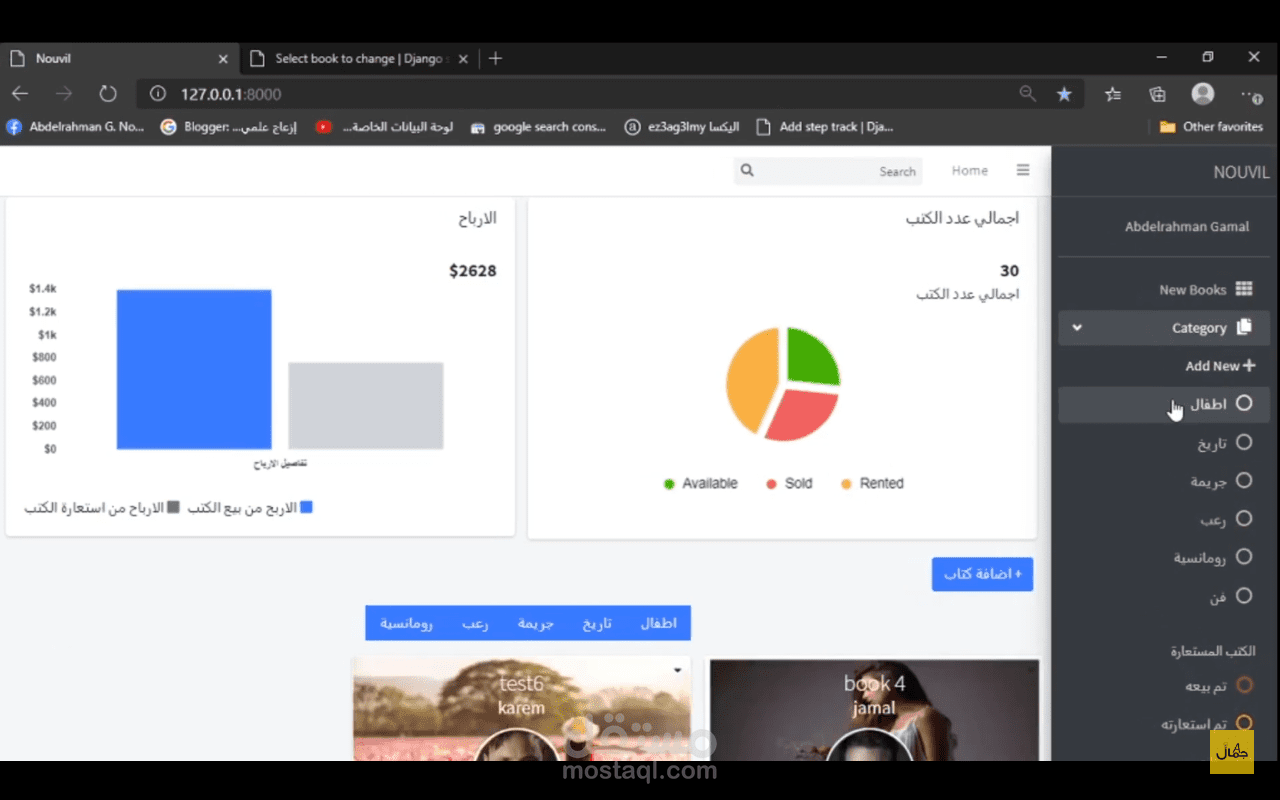This screenshot has width=1280, height=800.
Task: Filter books by رعب tab
Action: click(475, 623)
